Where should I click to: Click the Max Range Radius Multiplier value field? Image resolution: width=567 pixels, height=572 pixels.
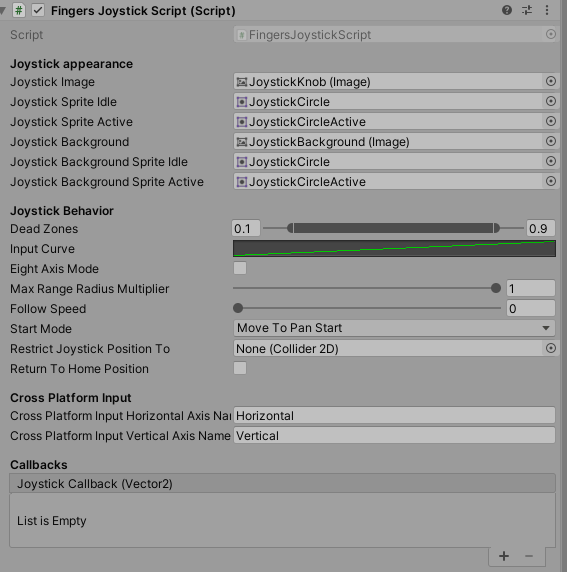point(531,288)
